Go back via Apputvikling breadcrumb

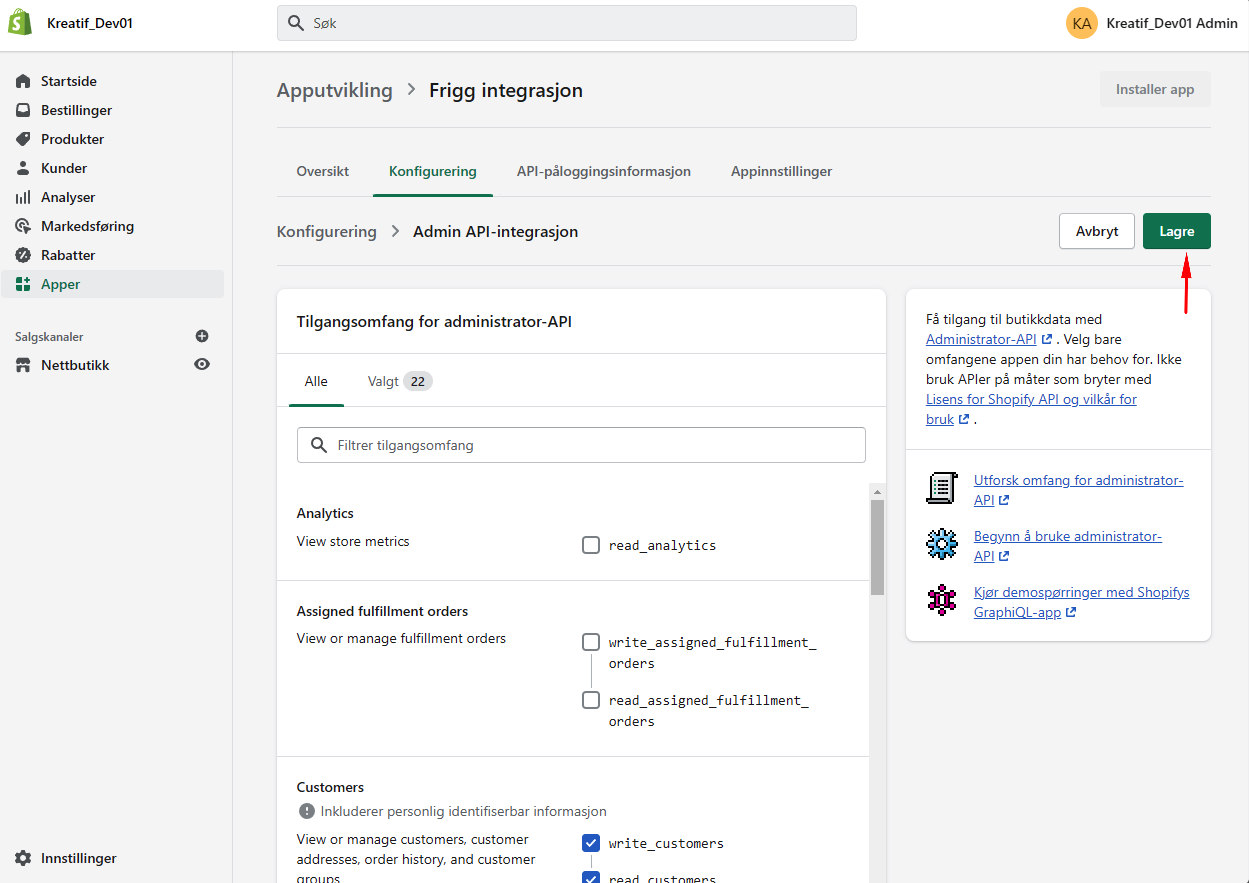point(335,90)
